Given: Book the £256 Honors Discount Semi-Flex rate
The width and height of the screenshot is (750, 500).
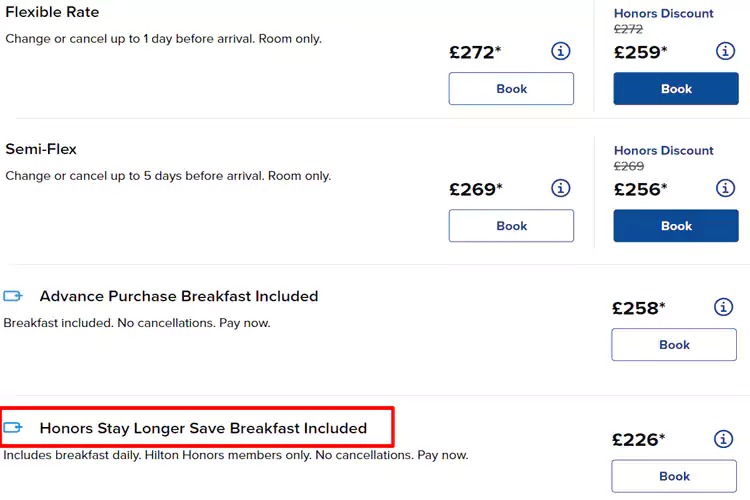Looking at the screenshot, I should point(676,226).
